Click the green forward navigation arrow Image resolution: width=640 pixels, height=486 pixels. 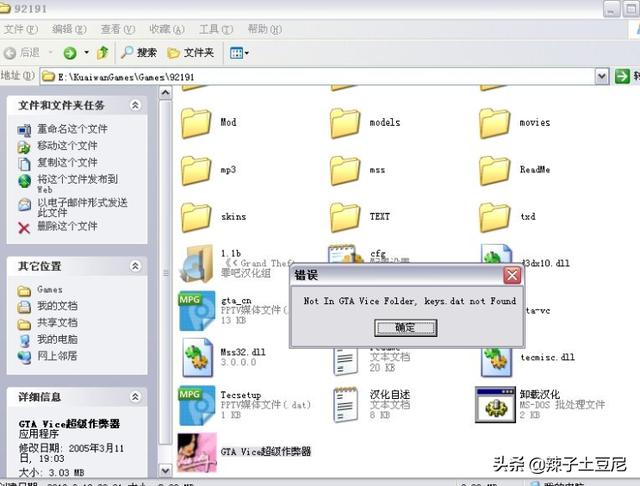click(x=70, y=53)
